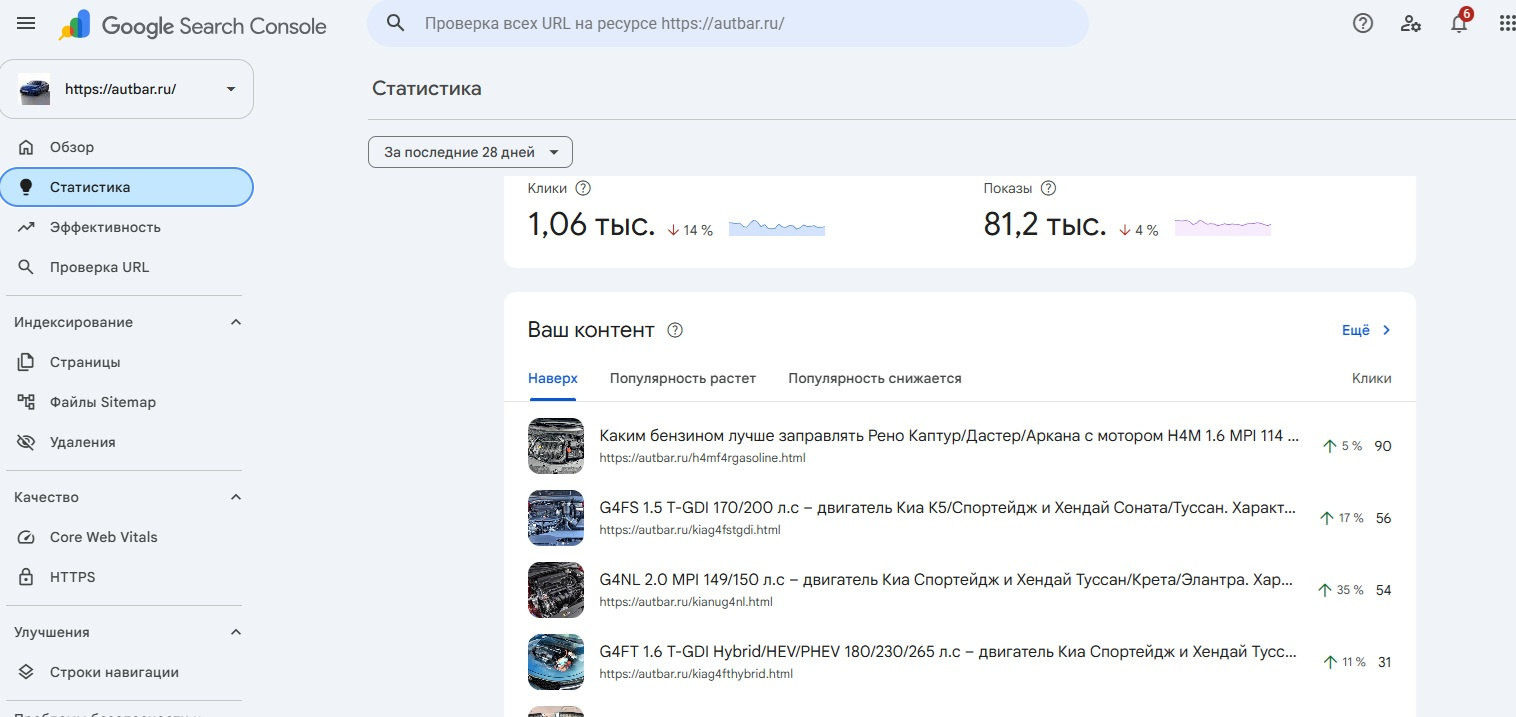Click the G4NL engine thumbnail

[556, 590]
